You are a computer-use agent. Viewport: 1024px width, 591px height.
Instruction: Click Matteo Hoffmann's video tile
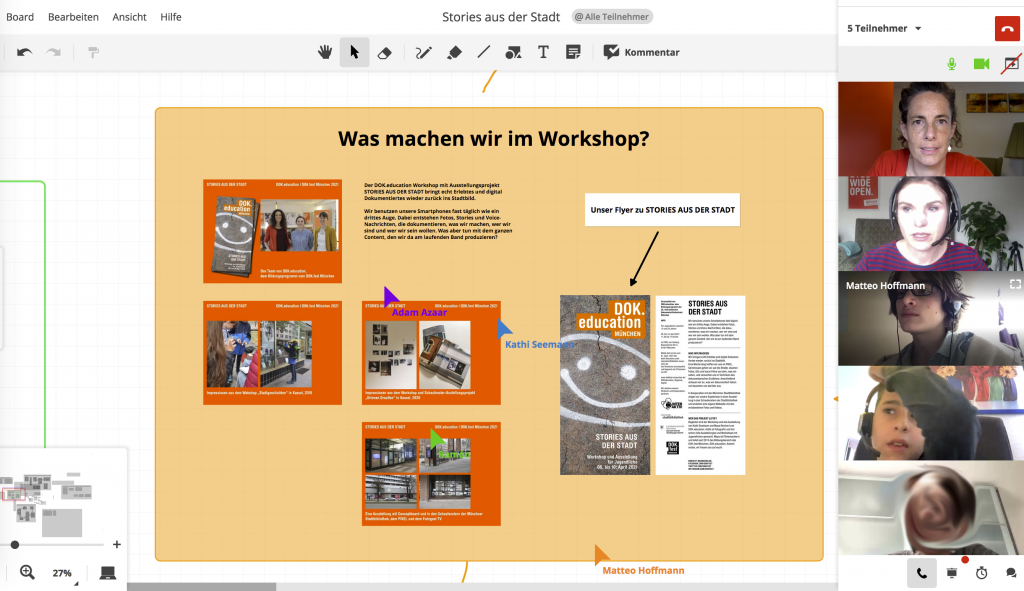pos(931,318)
